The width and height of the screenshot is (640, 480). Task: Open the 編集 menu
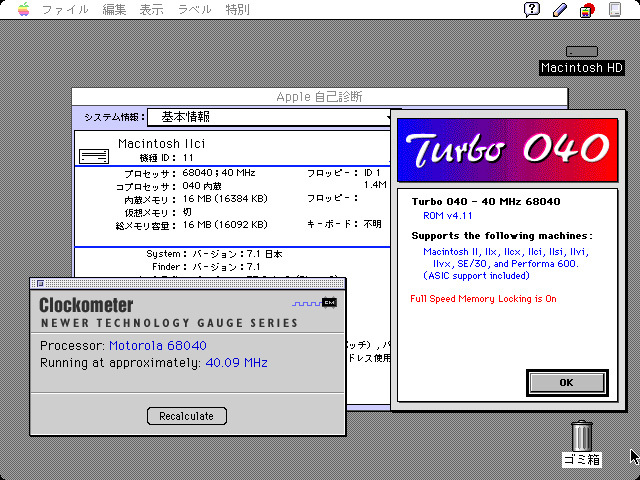pyautogui.click(x=114, y=9)
